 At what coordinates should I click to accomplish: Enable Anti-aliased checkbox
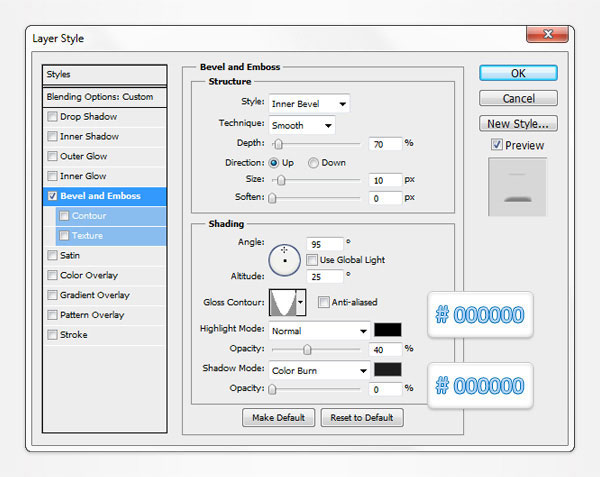(x=324, y=302)
